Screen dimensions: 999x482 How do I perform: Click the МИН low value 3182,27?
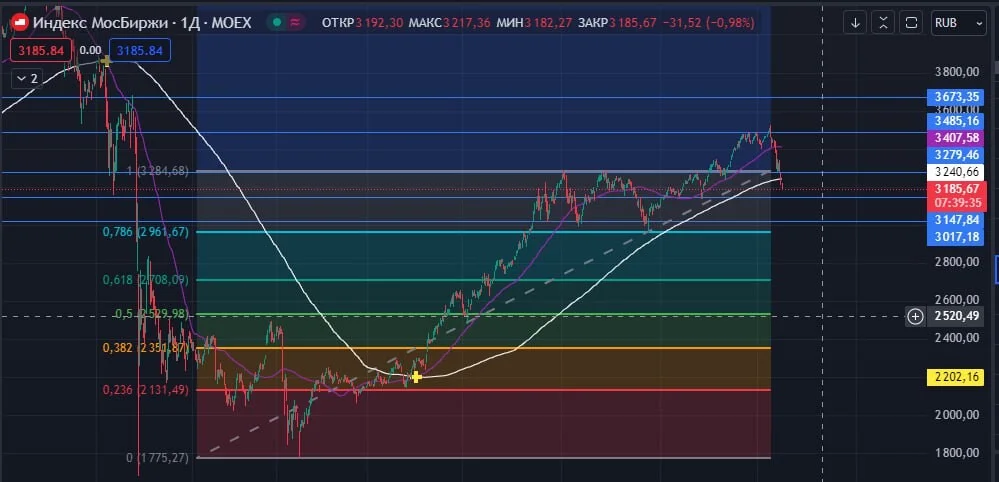click(x=549, y=23)
